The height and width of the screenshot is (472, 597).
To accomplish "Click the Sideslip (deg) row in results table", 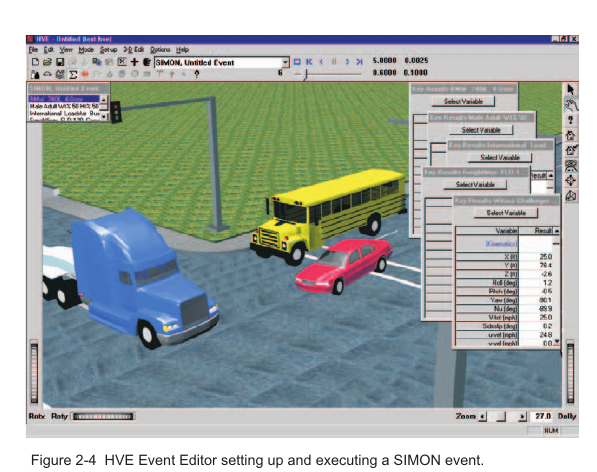I will tap(505, 326).
